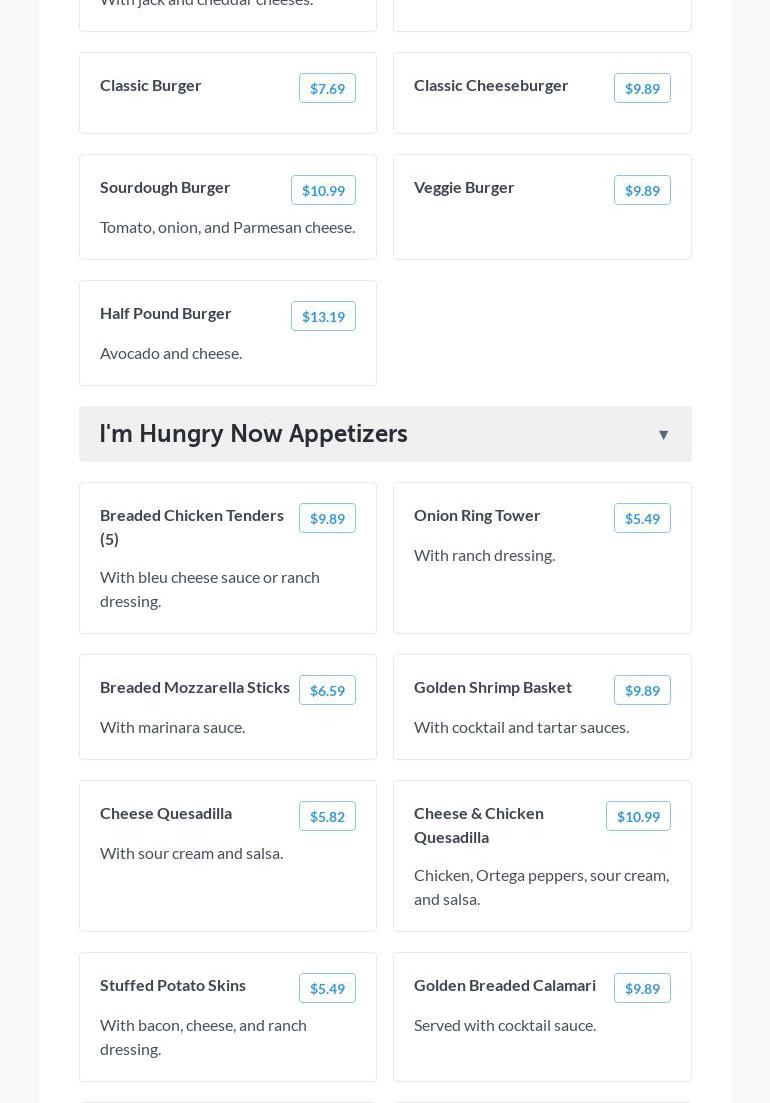Click the Stuffed Potato Skins title
This screenshot has height=1103, width=770.
pyautogui.click(x=173, y=985)
